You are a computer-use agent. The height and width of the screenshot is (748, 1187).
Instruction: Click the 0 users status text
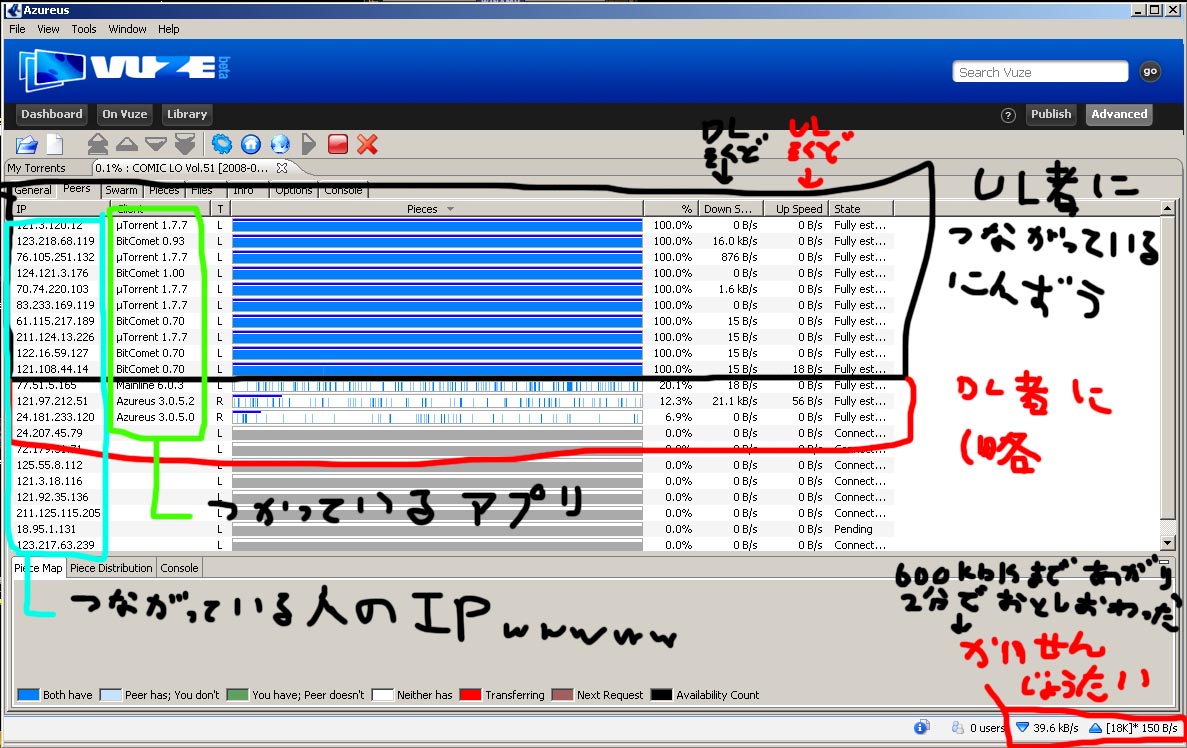[x=986, y=728]
